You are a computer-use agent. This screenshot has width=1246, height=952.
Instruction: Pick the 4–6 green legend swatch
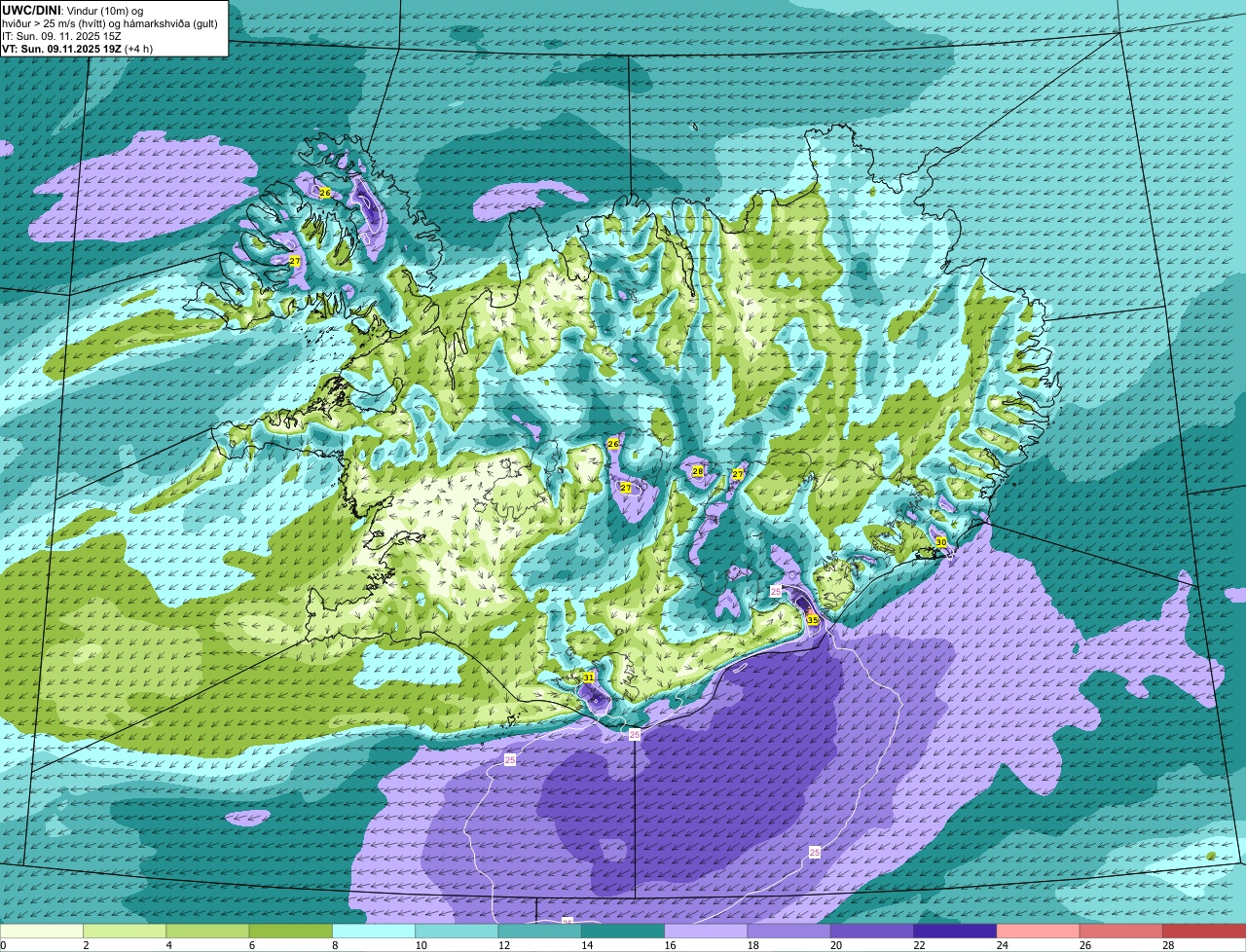click(207, 931)
